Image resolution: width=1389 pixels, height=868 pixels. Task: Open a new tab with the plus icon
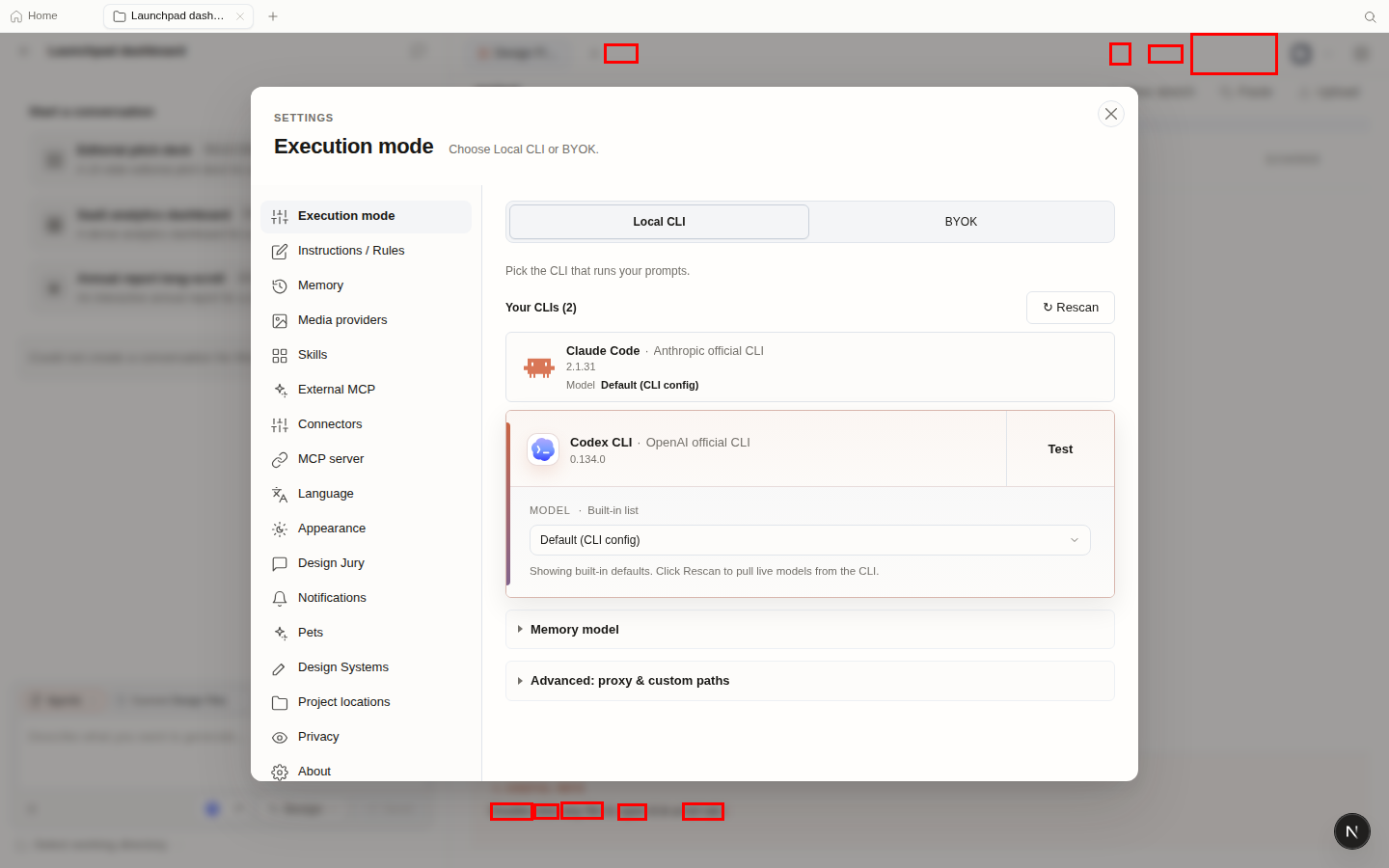273,16
